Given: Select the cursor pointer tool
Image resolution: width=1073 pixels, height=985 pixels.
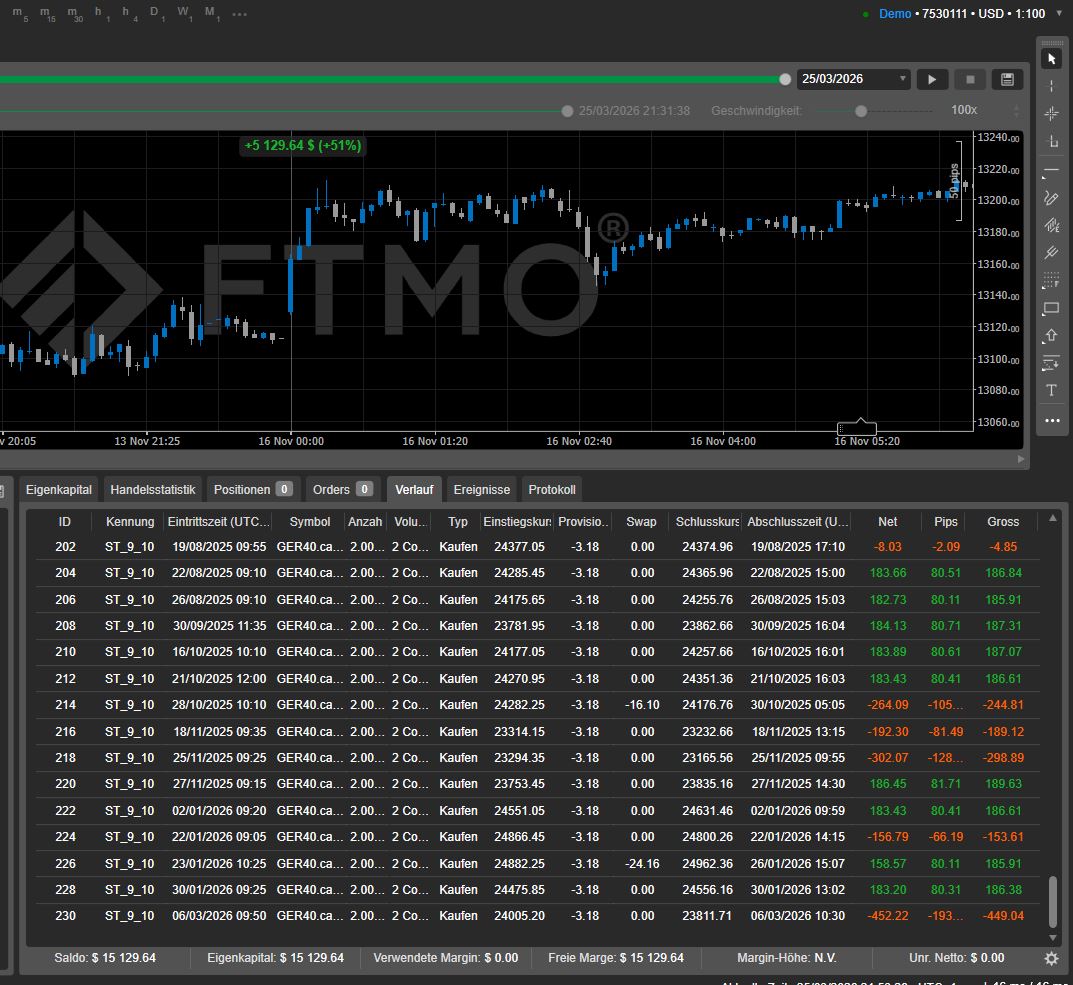Looking at the screenshot, I should [x=1051, y=59].
